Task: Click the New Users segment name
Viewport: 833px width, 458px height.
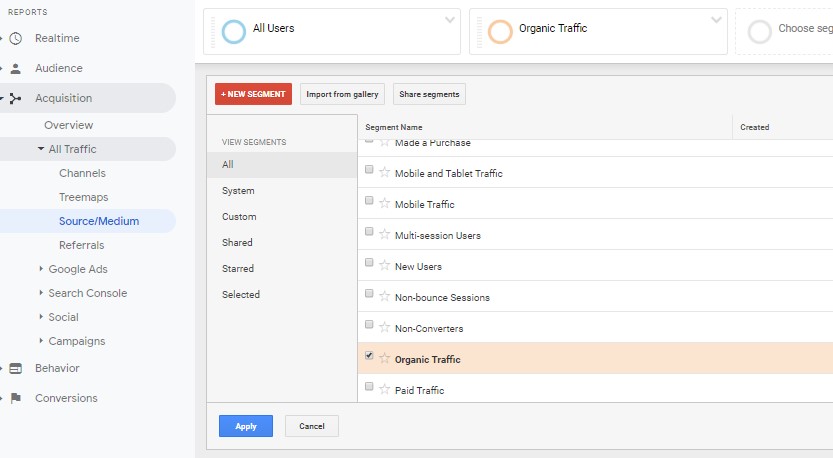Action: click(418, 267)
